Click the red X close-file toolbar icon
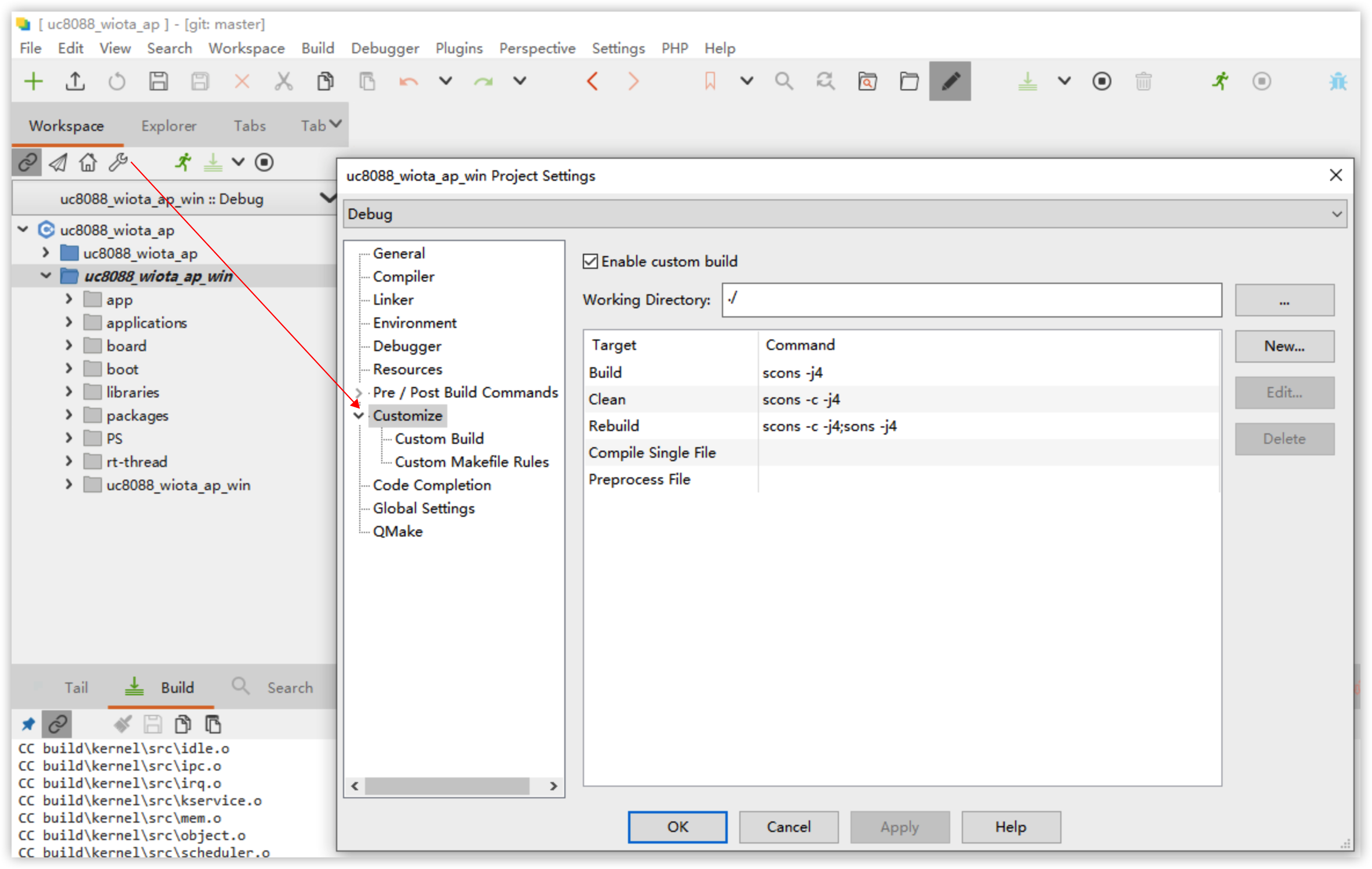1372x869 pixels. click(x=242, y=81)
